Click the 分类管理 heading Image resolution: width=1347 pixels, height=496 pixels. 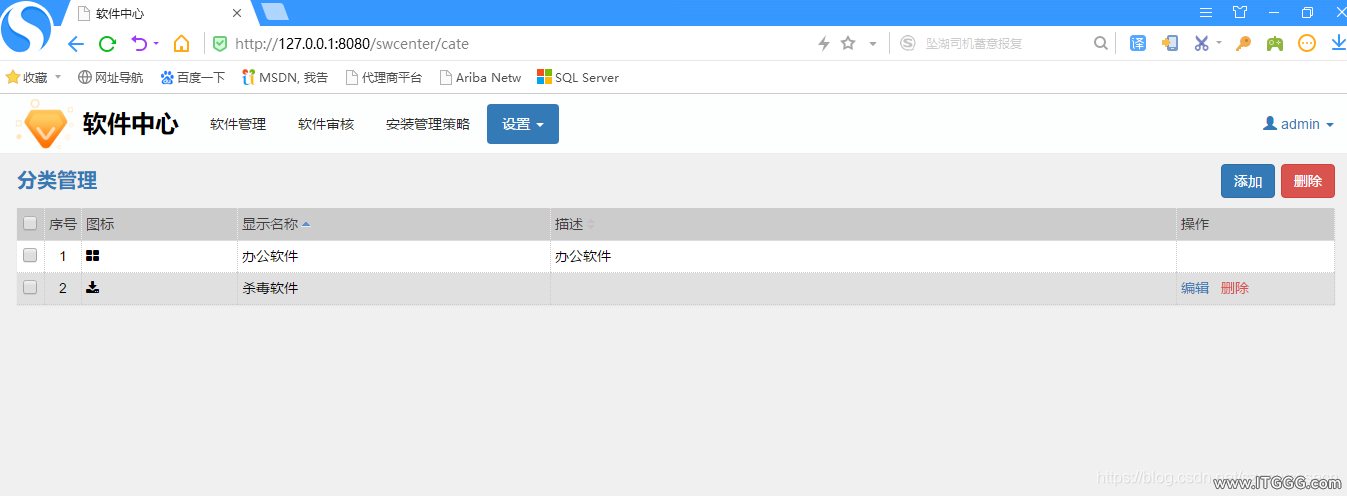click(57, 181)
